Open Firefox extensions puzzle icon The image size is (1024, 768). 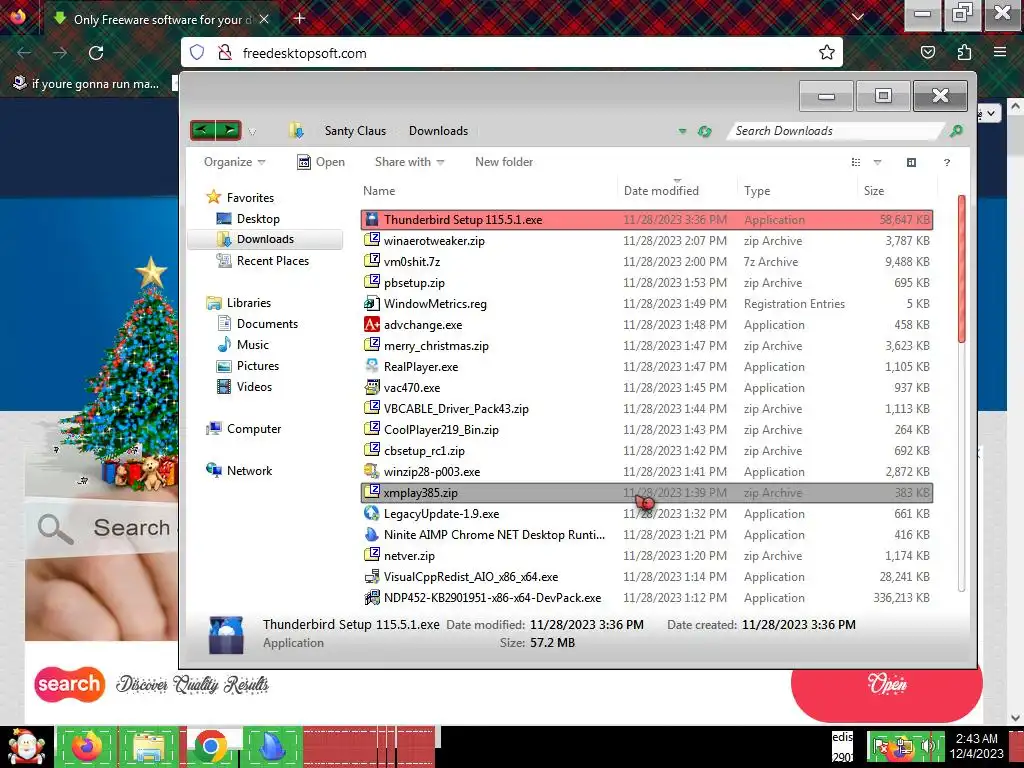(964, 53)
